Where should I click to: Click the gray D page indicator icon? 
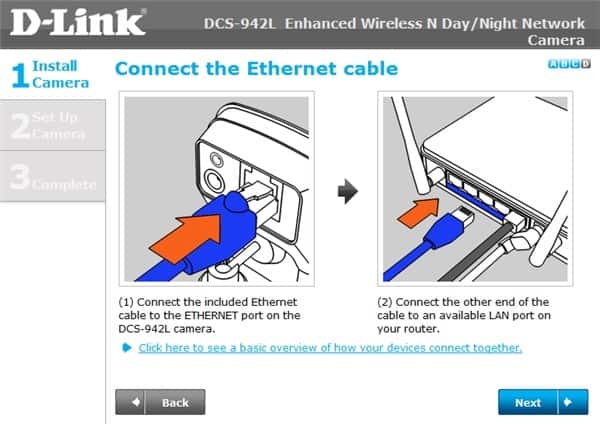[x=586, y=64]
